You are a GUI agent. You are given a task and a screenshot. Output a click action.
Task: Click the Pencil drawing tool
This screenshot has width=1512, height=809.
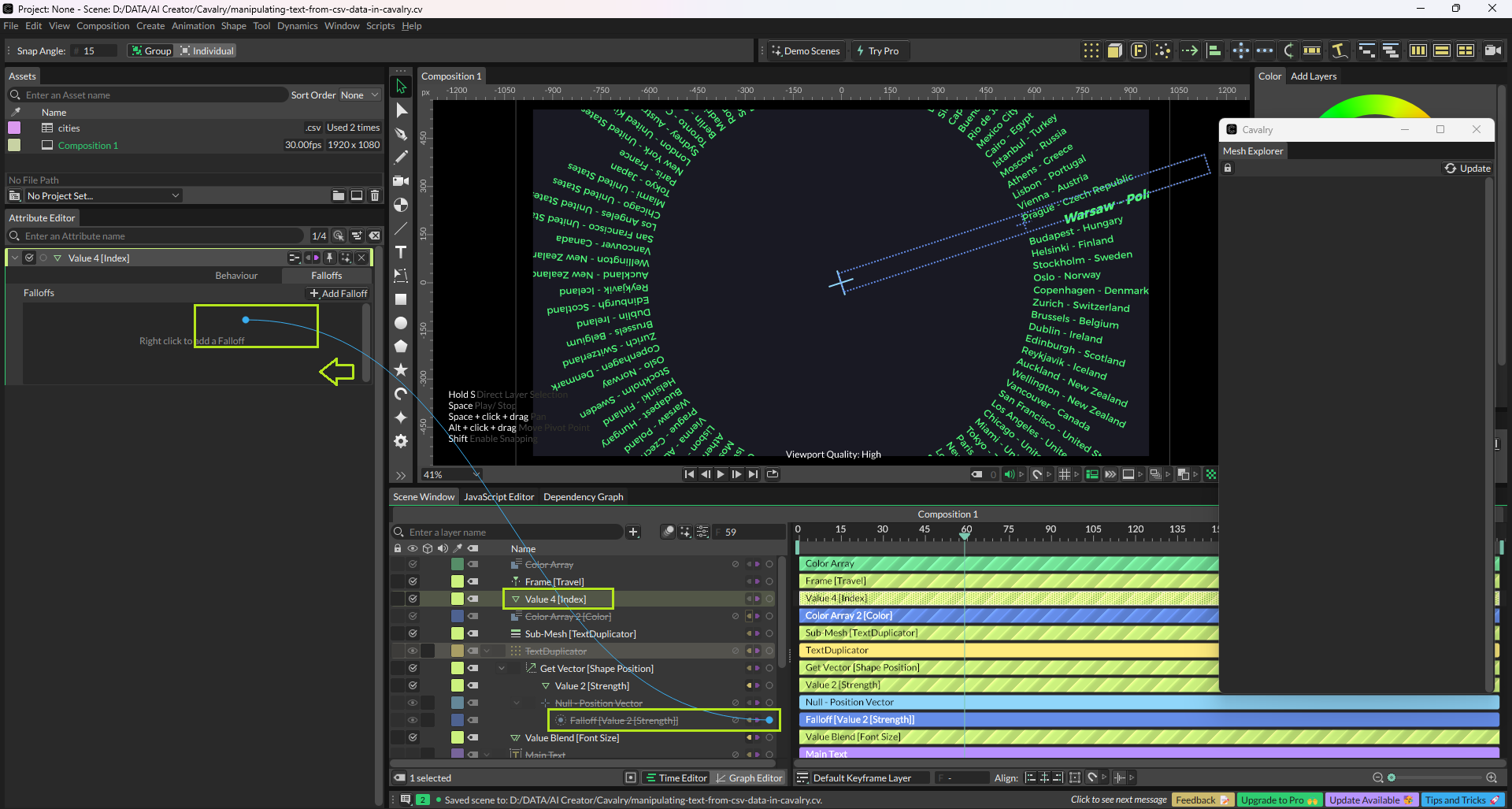[401, 158]
